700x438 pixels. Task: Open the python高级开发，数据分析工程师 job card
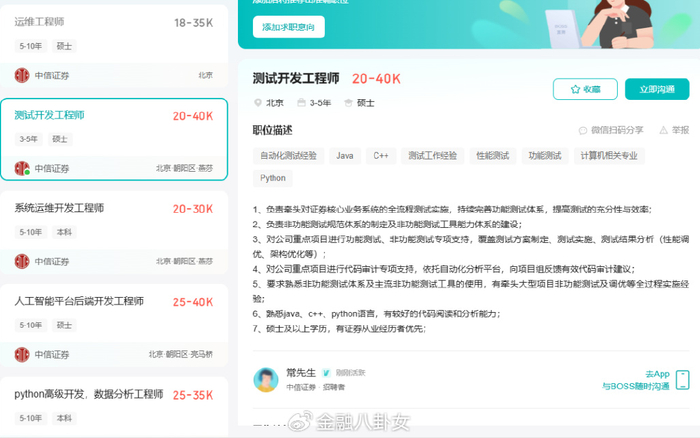coord(114,406)
